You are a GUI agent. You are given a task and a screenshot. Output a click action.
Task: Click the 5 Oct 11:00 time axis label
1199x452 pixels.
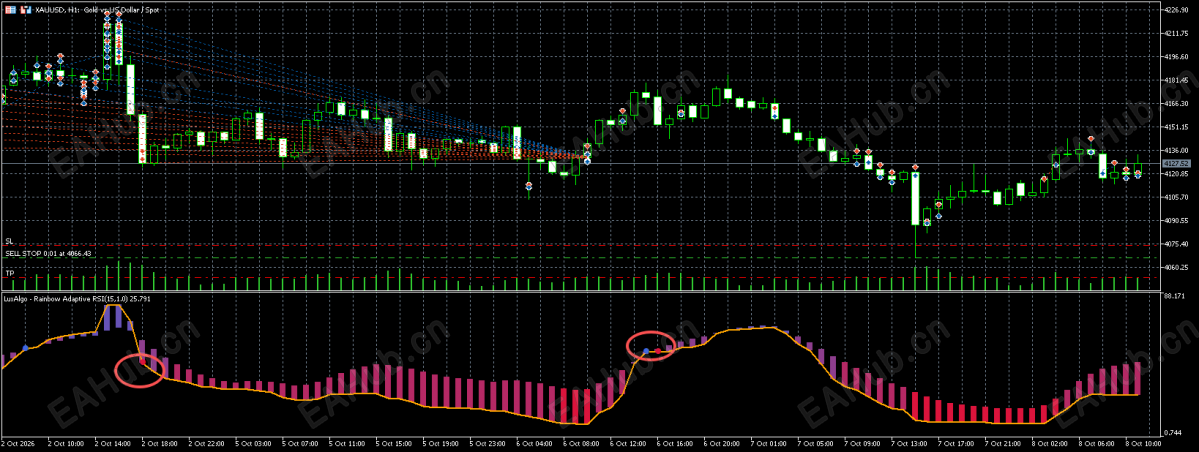(347, 444)
